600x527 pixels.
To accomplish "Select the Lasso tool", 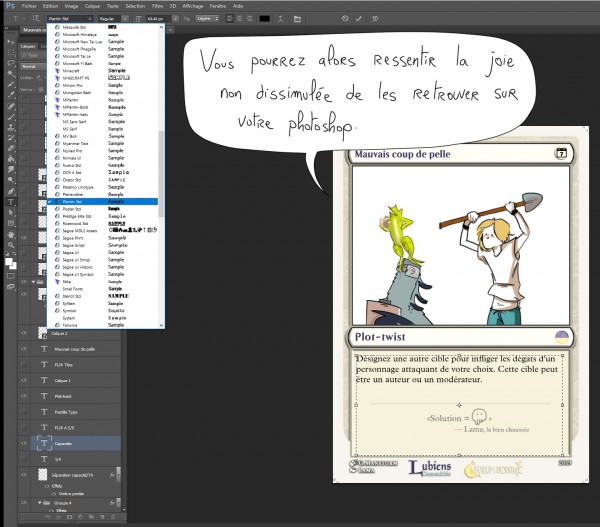I will click(x=11, y=63).
